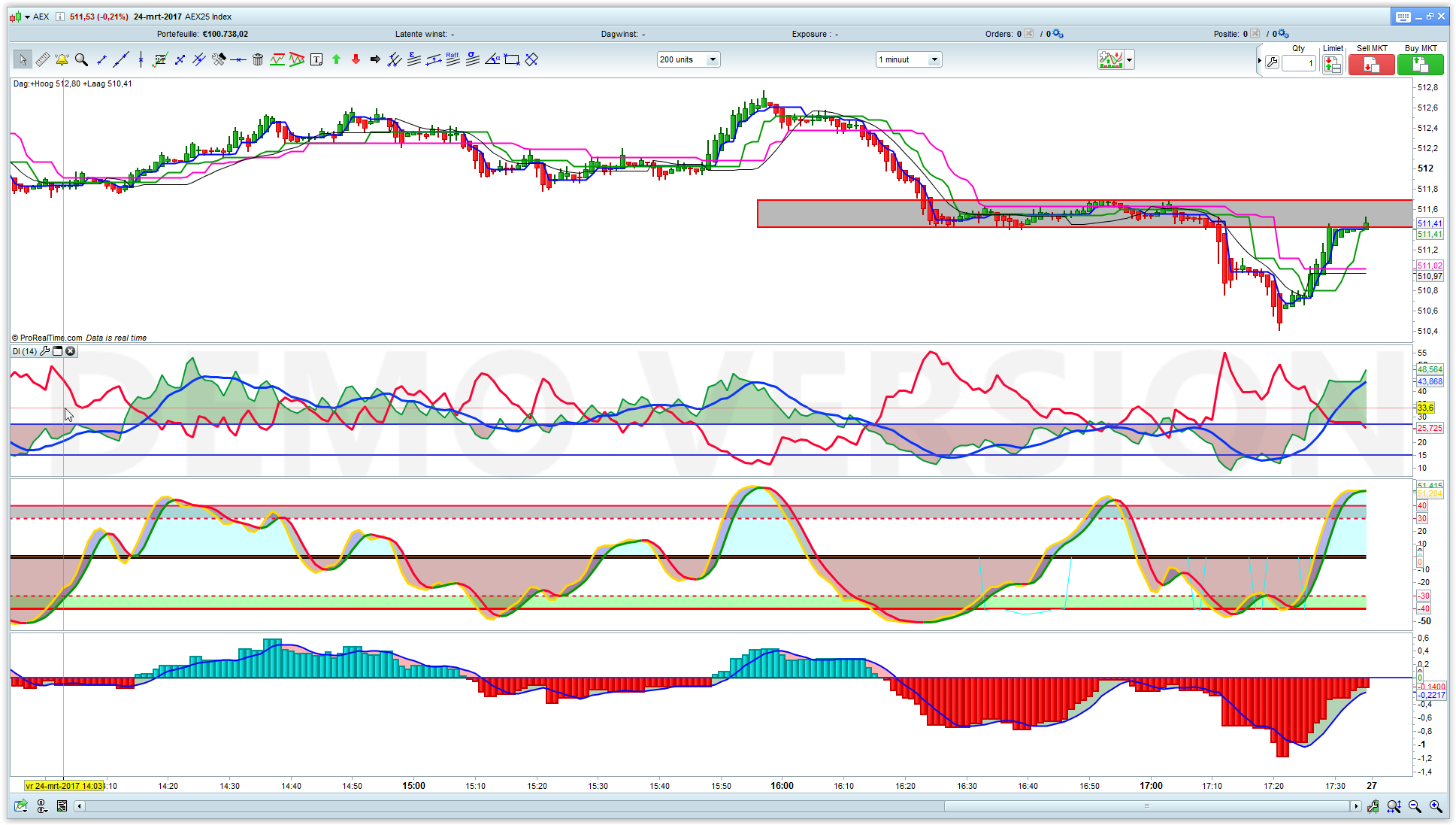Select the ruler measurement tool
Screen dimensions: 1456x825
click(x=42, y=59)
